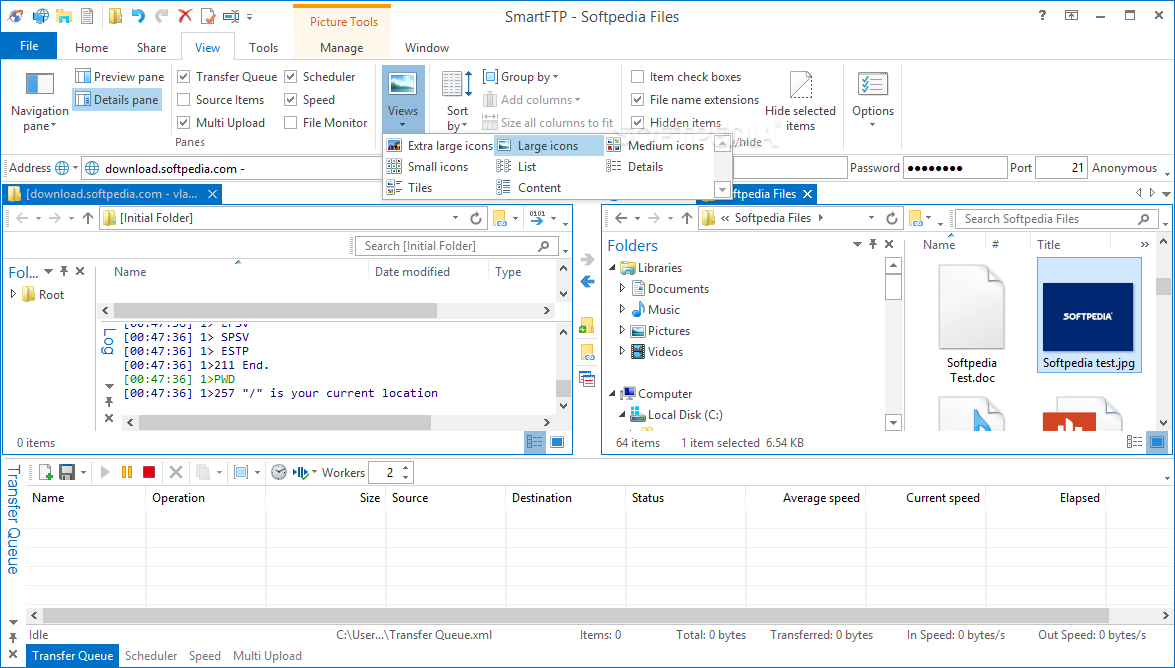Remove queue item with grey X icon
1175x668 pixels.
[176, 472]
